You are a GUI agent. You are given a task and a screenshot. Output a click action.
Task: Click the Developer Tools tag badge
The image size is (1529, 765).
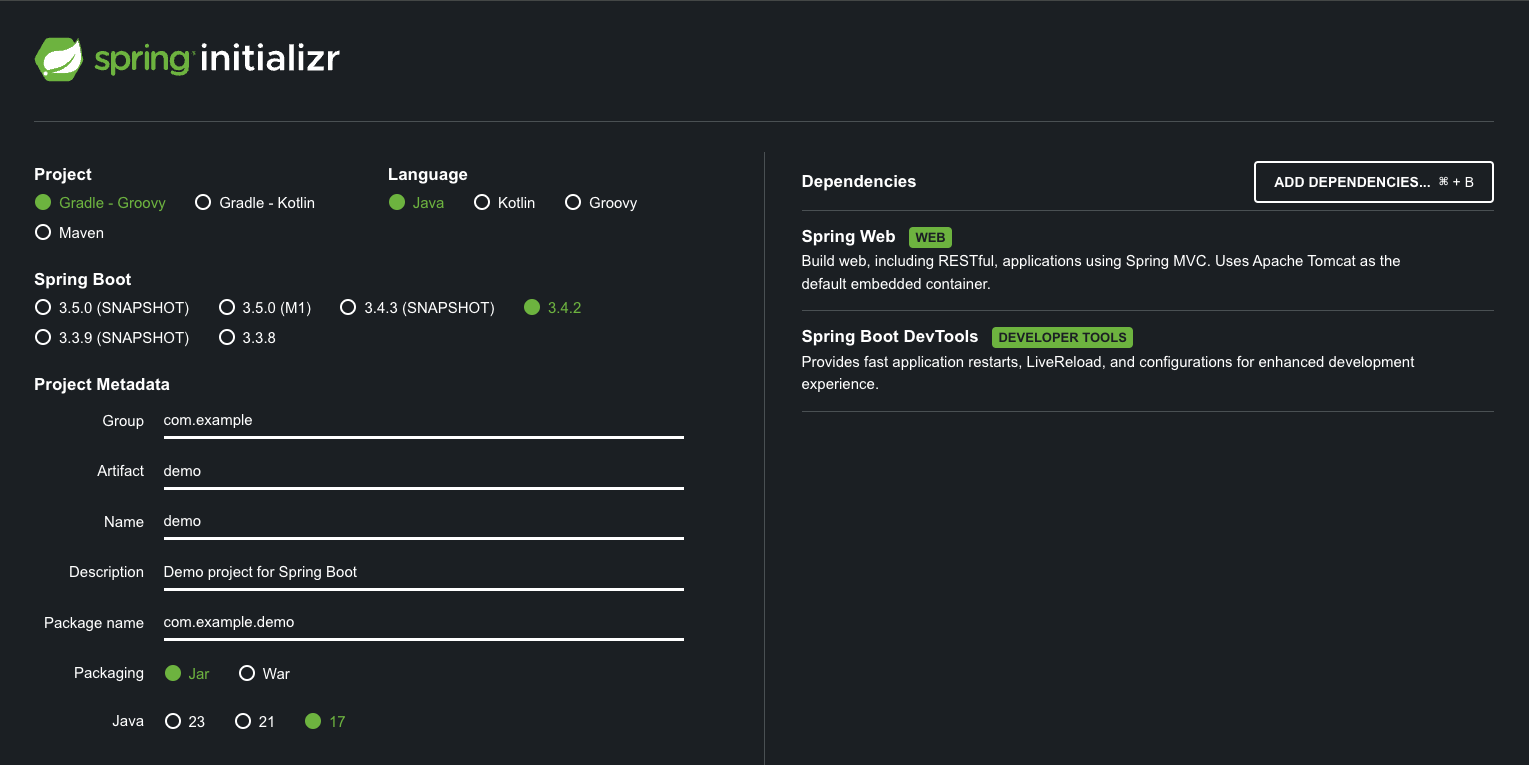coord(1062,338)
